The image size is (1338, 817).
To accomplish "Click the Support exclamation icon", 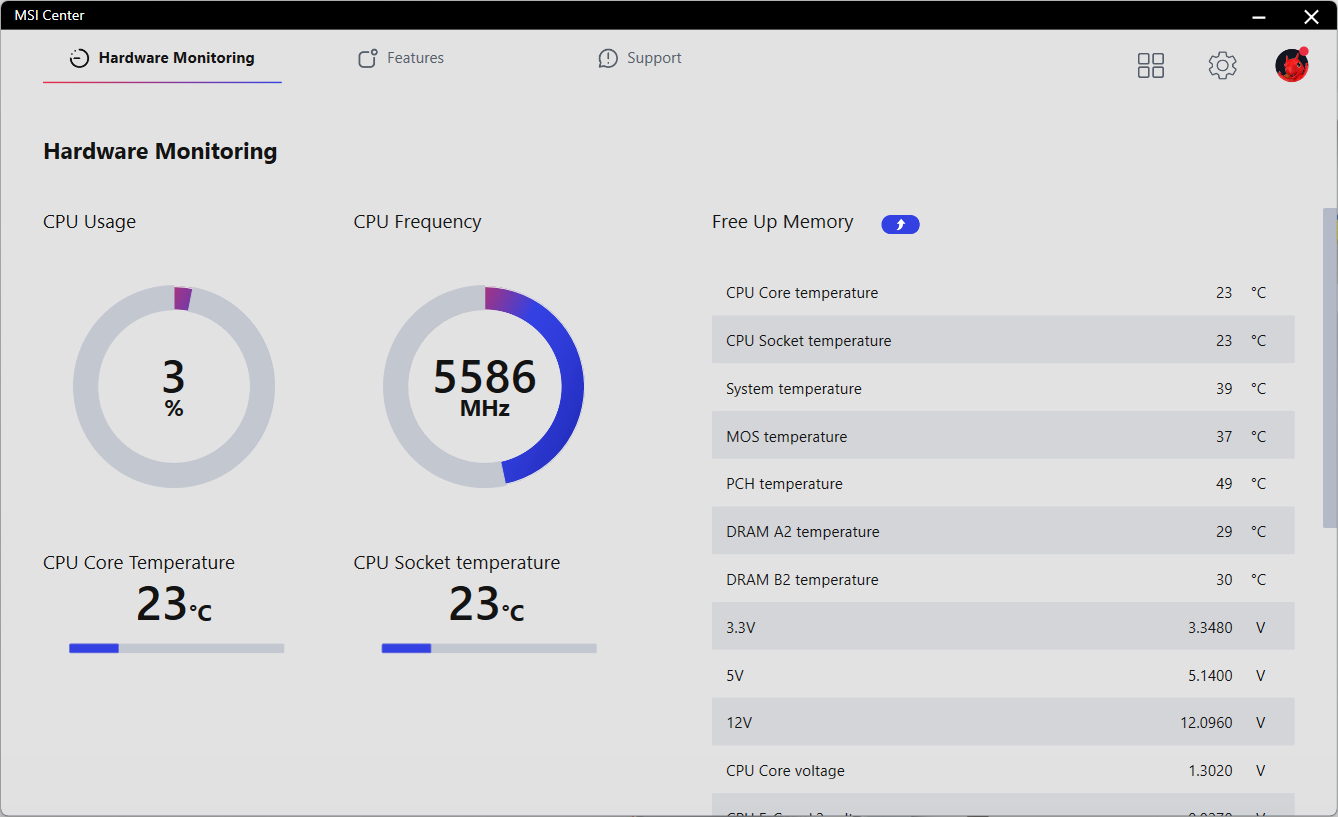I will (x=607, y=57).
